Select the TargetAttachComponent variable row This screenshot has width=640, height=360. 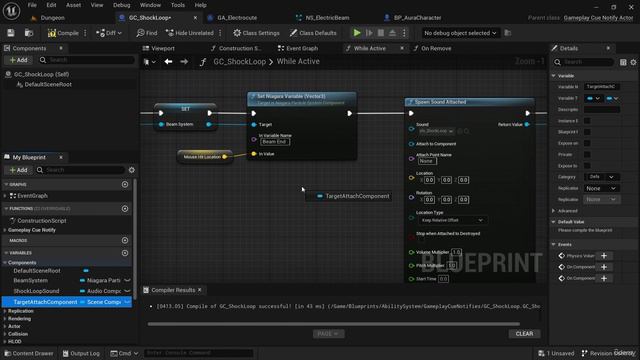click(67, 302)
